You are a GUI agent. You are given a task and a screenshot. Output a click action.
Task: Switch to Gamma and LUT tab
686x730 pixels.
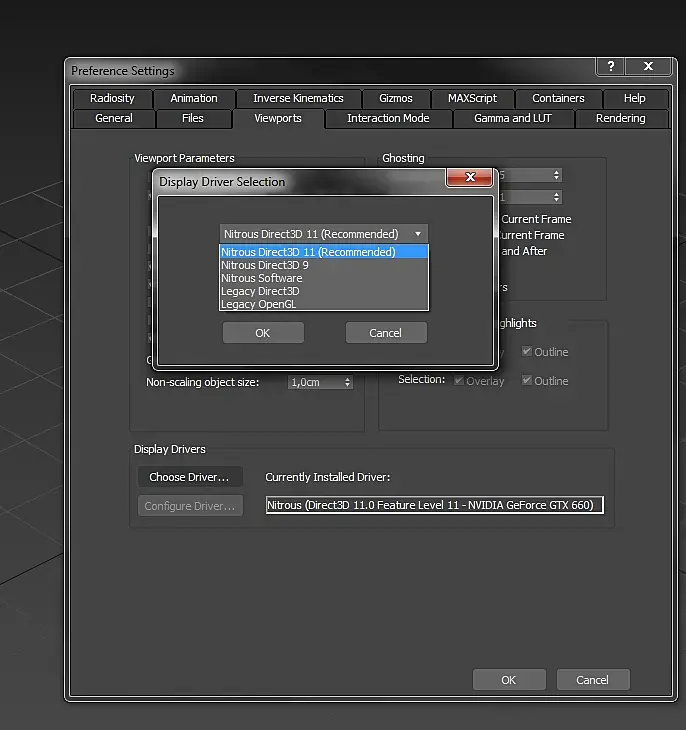(513, 118)
